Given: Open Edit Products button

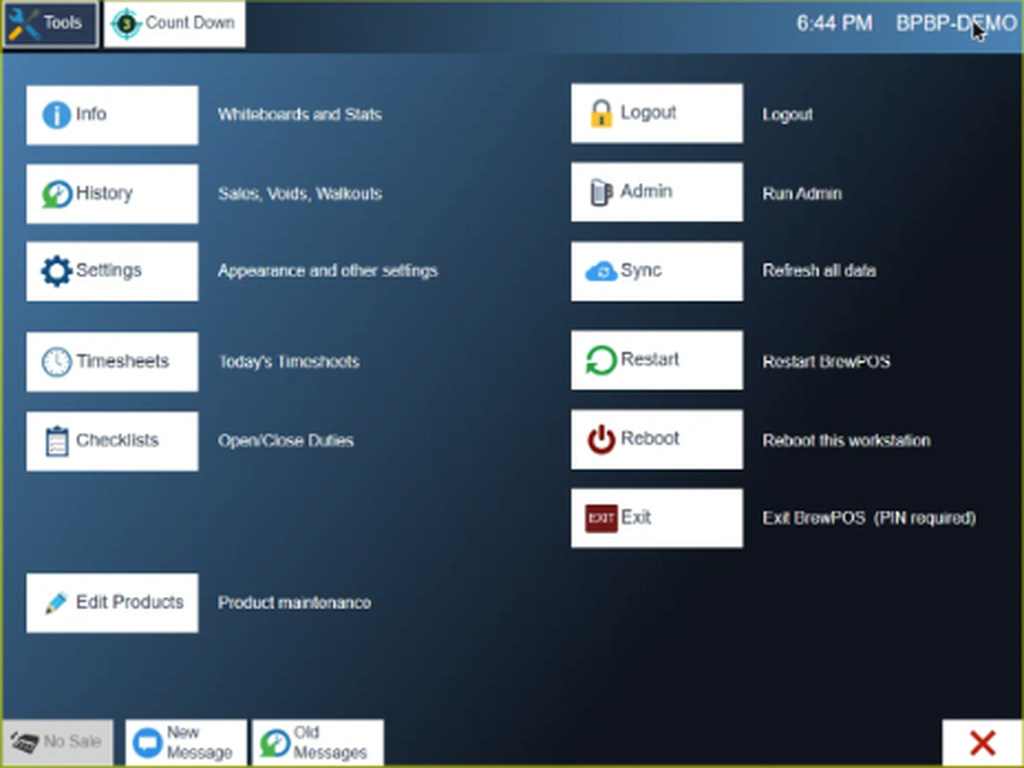Looking at the screenshot, I should point(112,603).
